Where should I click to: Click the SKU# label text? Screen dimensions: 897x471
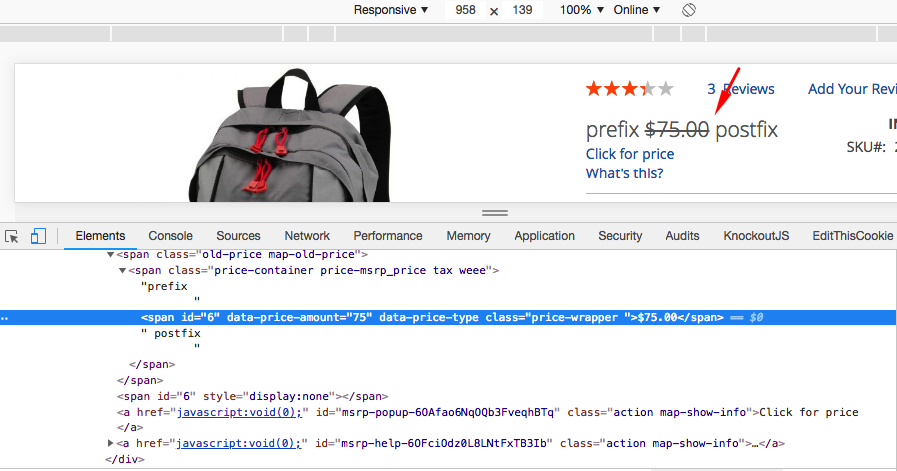(866, 147)
